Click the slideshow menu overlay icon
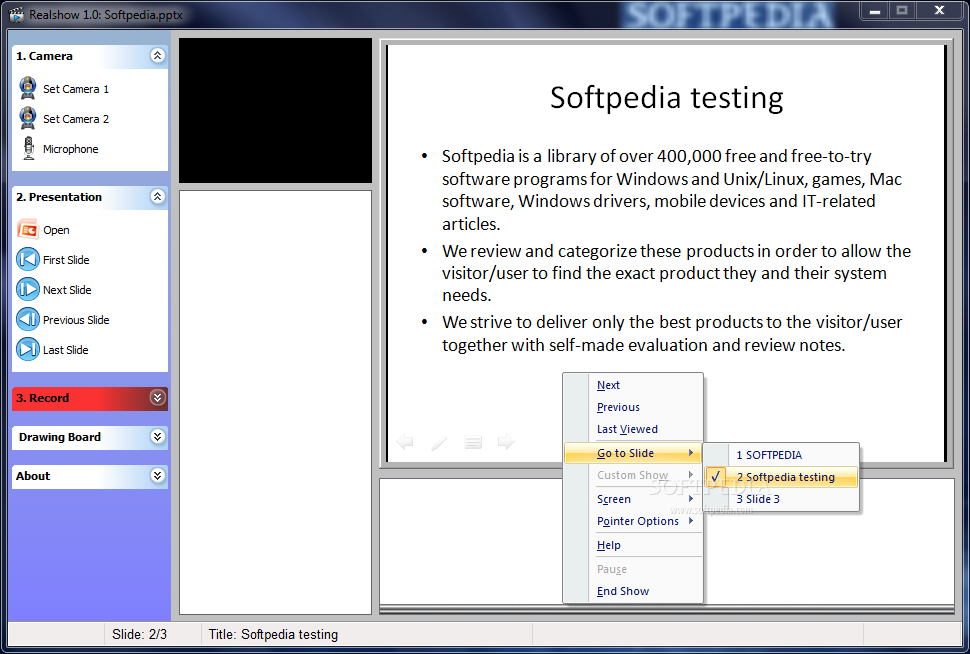This screenshot has width=970, height=654. click(473, 442)
